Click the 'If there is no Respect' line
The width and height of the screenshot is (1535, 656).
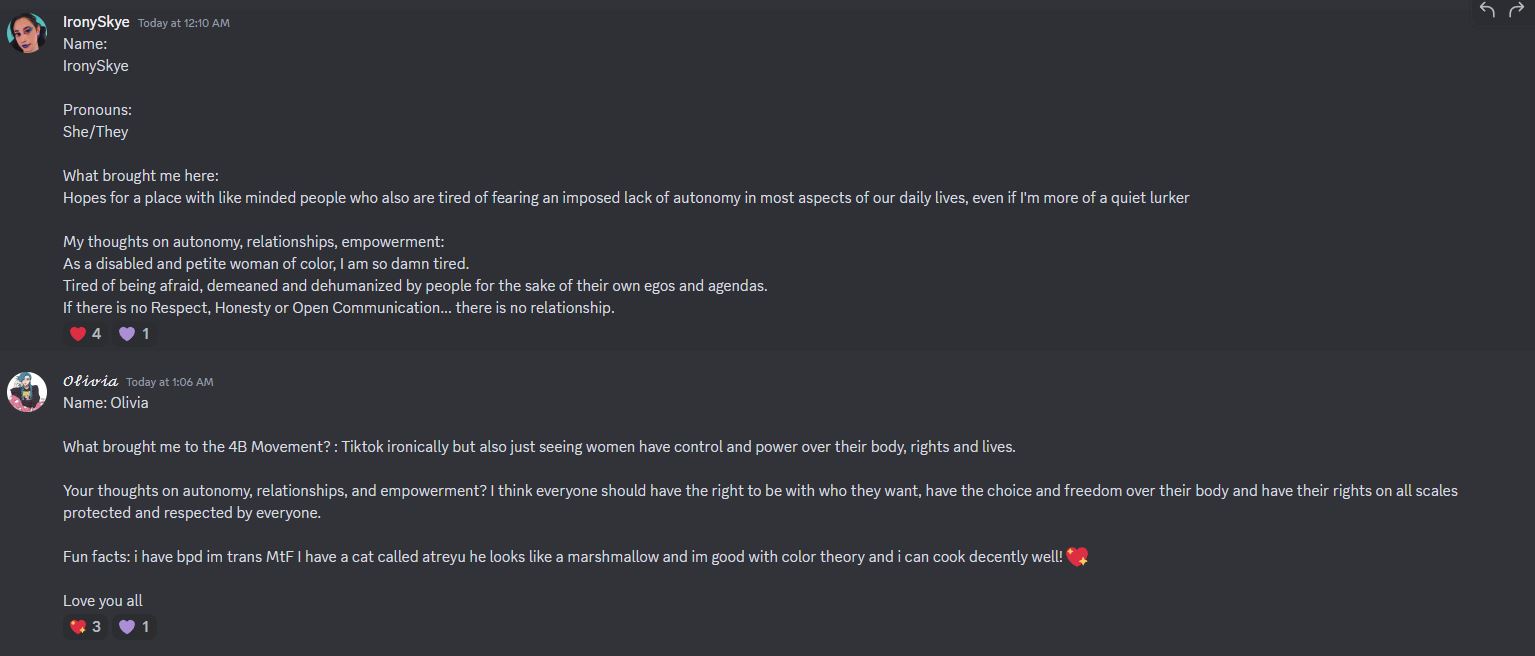(338, 308)
